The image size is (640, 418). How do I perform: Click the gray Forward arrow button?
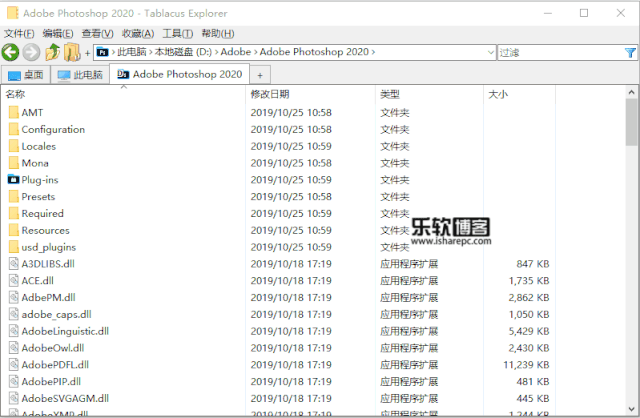31,53
